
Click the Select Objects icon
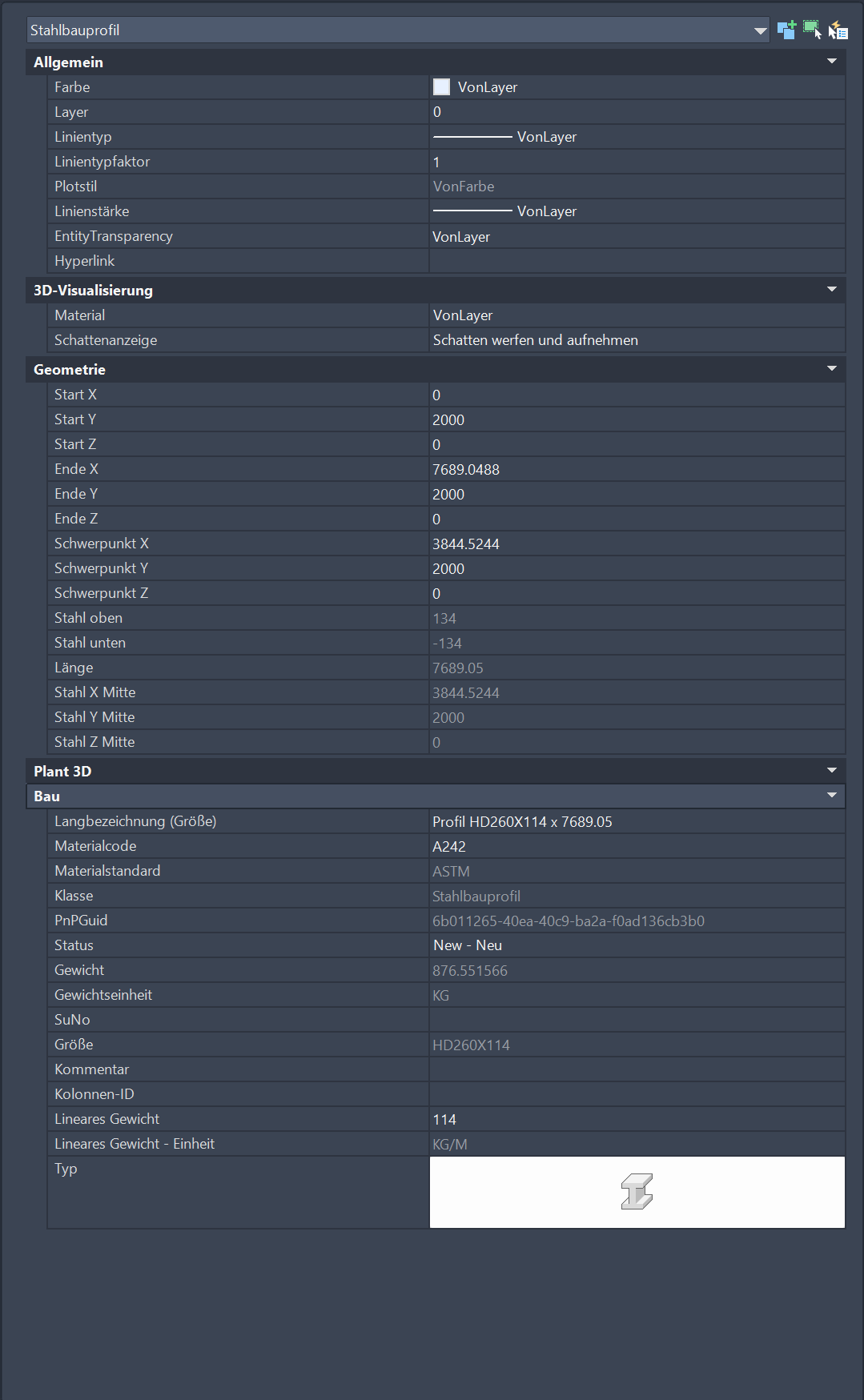coord(812,30)
